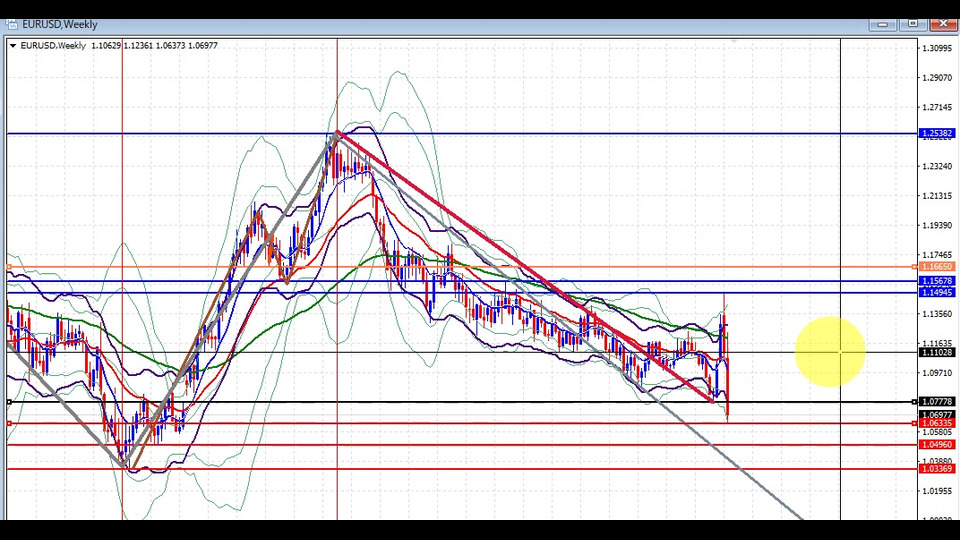The height and width of the screenshot is (540, 960).
Task: Select the 1.15678 blue price label
Action: click(x=937, y=281)
